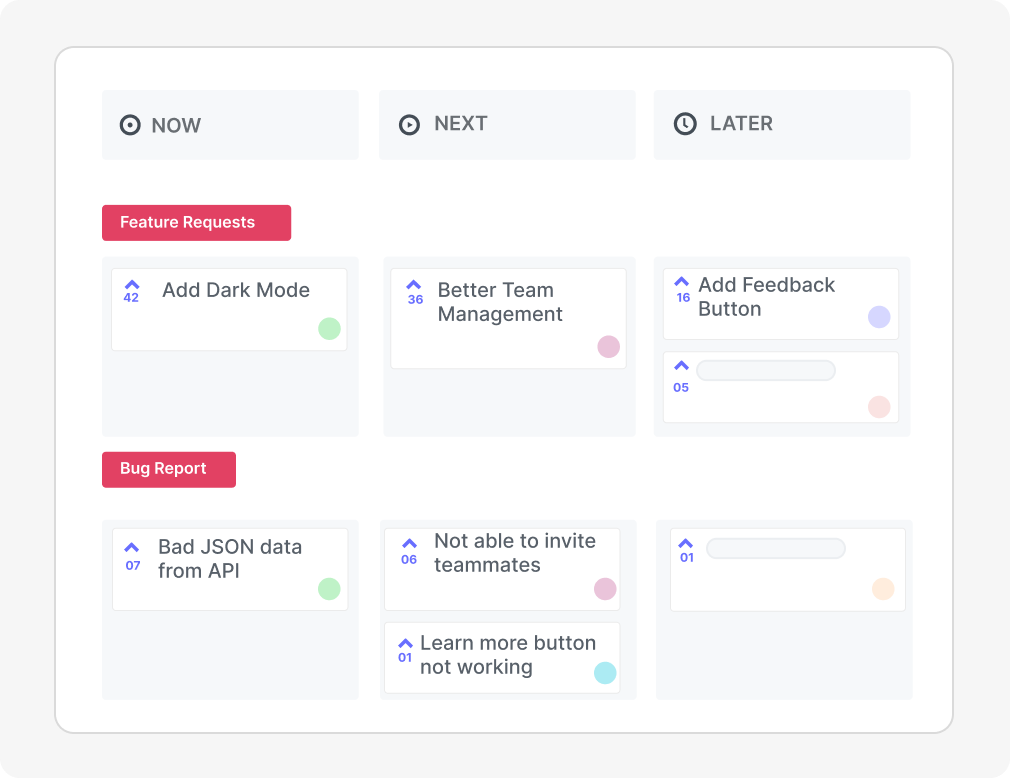
Task: Open the Better Team Management title
Action: pos(500,302)
